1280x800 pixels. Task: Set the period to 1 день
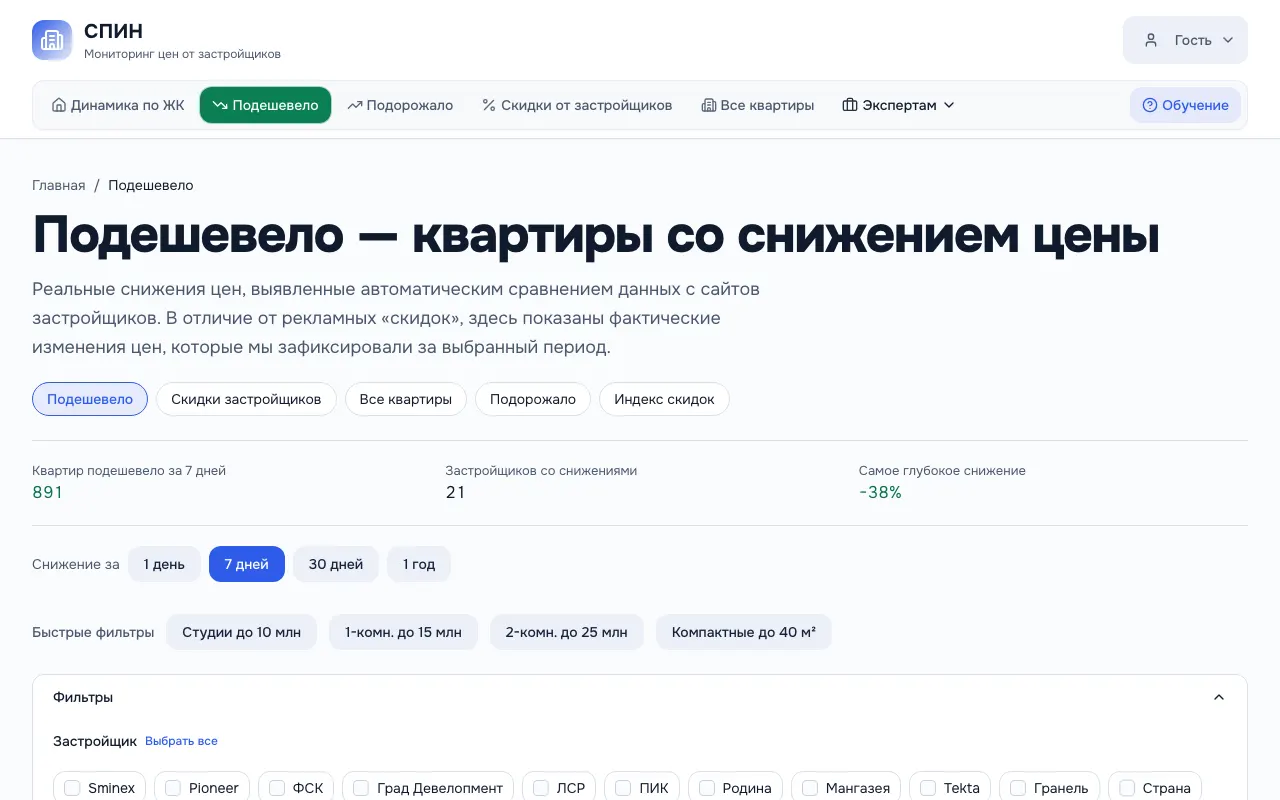[x=164, y=564]
